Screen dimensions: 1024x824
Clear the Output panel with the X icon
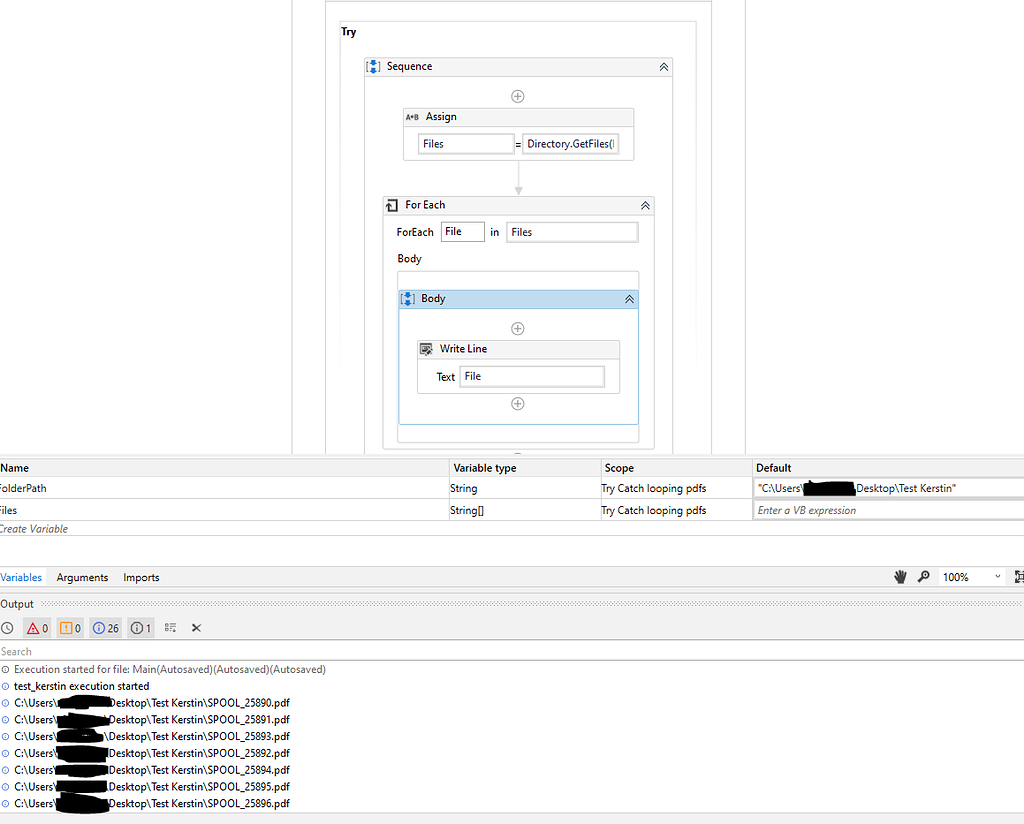(196, 627)
